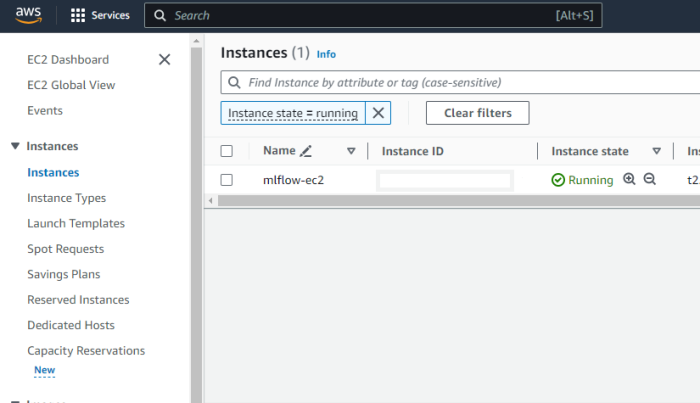Collapse the Instances sidebar section

pos(15,146)
